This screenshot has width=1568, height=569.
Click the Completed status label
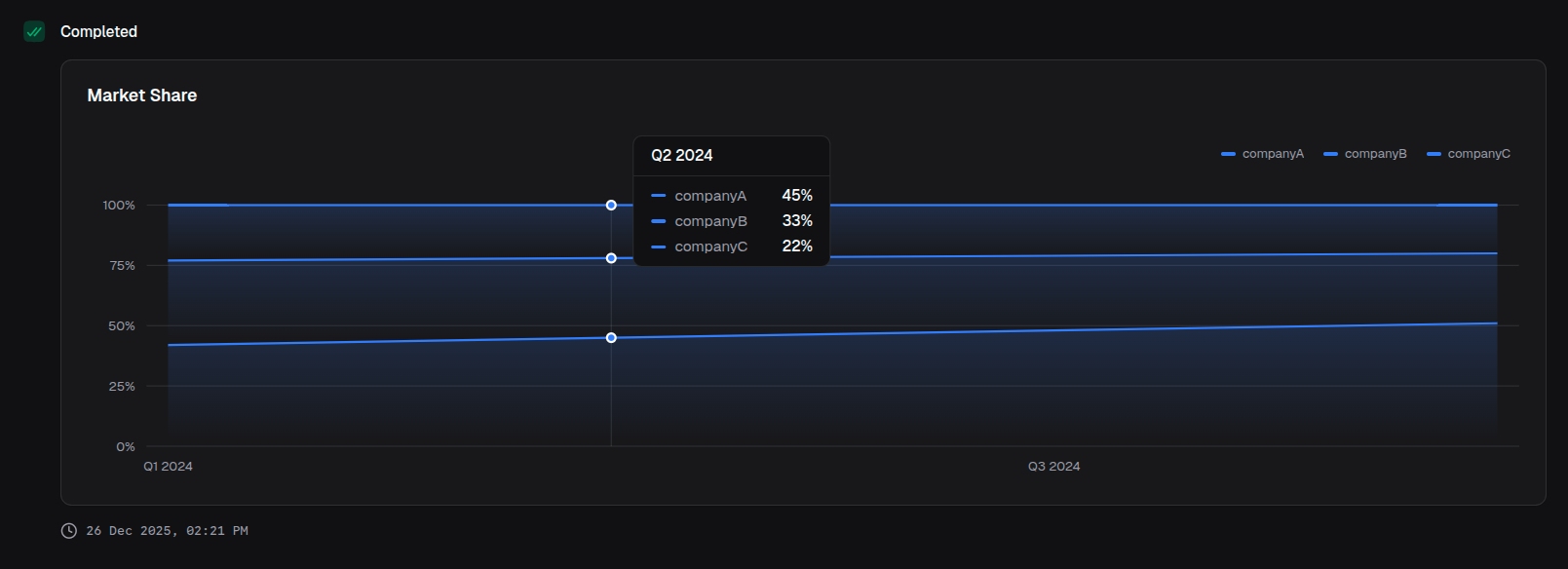point(98,32)
